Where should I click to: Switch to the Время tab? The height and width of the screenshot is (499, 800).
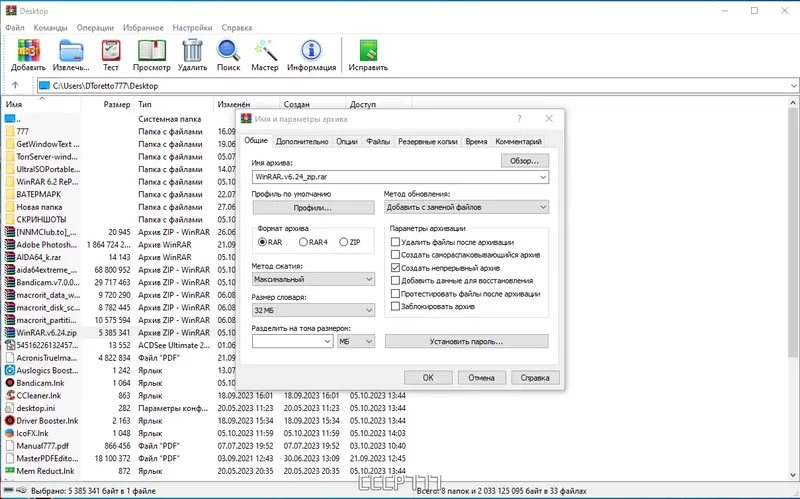[476, 142]
